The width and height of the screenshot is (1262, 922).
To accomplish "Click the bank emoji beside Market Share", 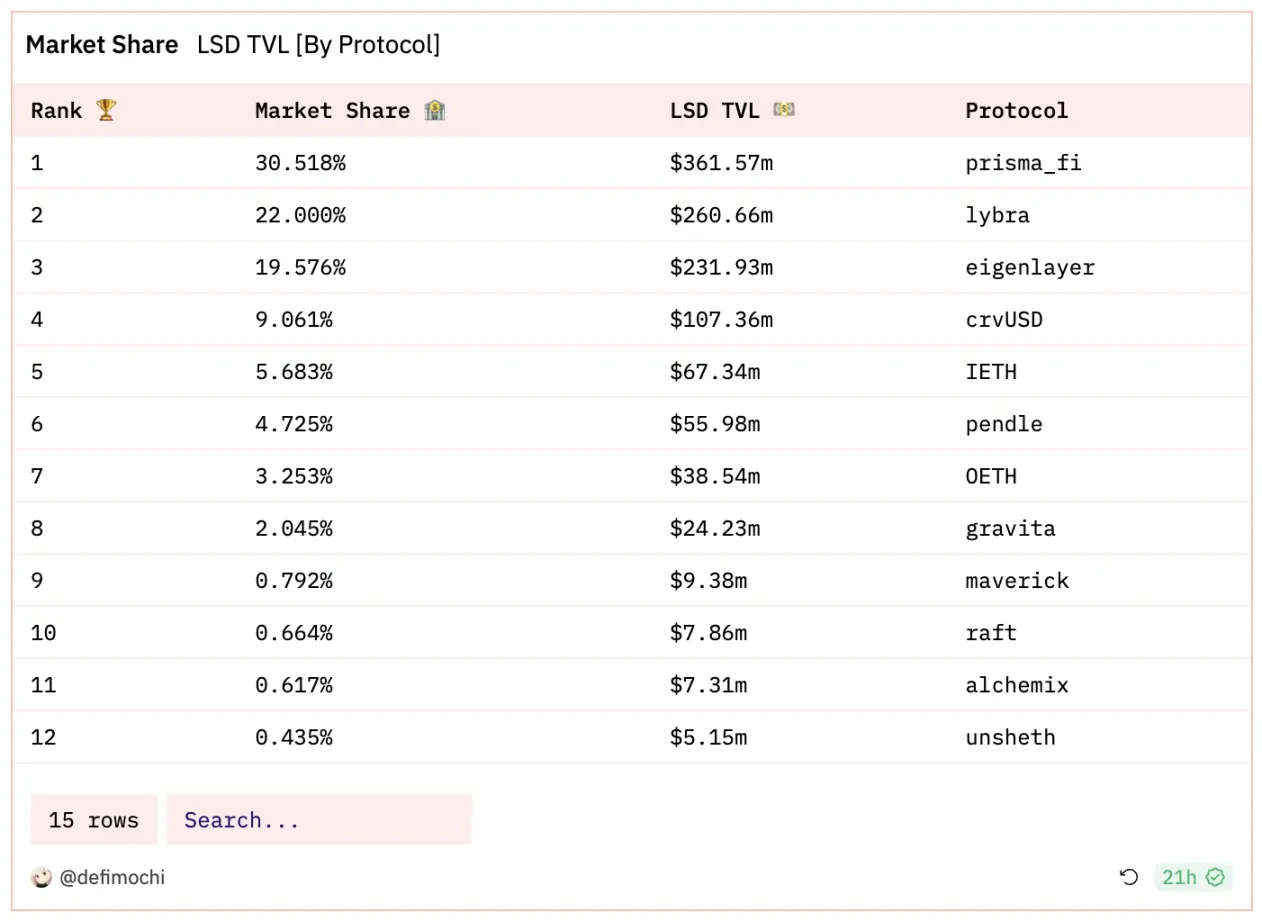I will point(433,110).
